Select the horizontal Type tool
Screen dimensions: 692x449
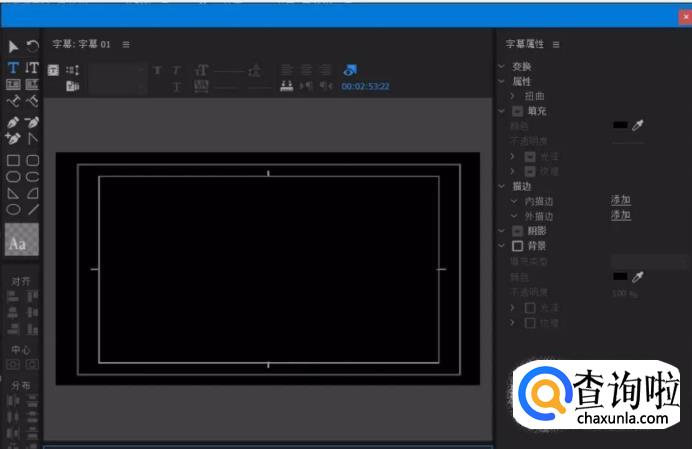13,68
